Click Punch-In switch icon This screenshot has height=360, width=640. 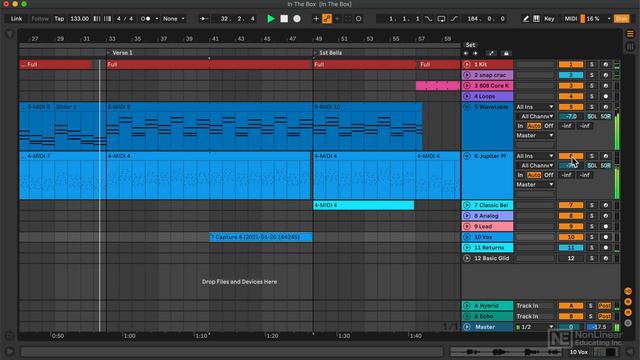click(428, 19)
